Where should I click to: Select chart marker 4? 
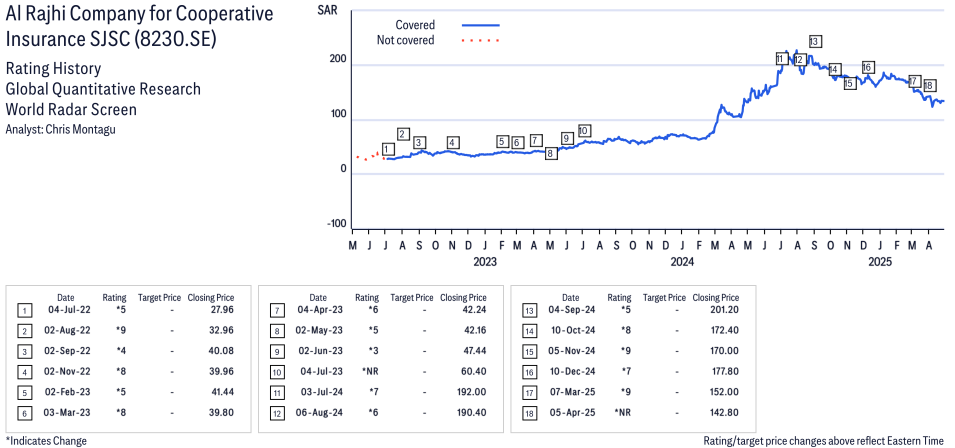(452, 142)
